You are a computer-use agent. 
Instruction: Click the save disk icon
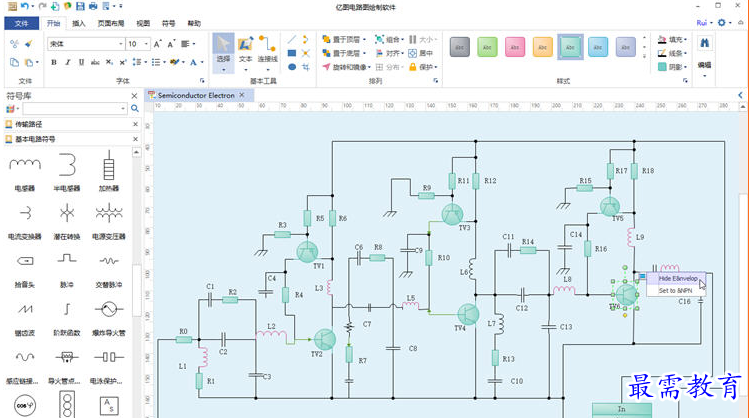pos(80,6)
